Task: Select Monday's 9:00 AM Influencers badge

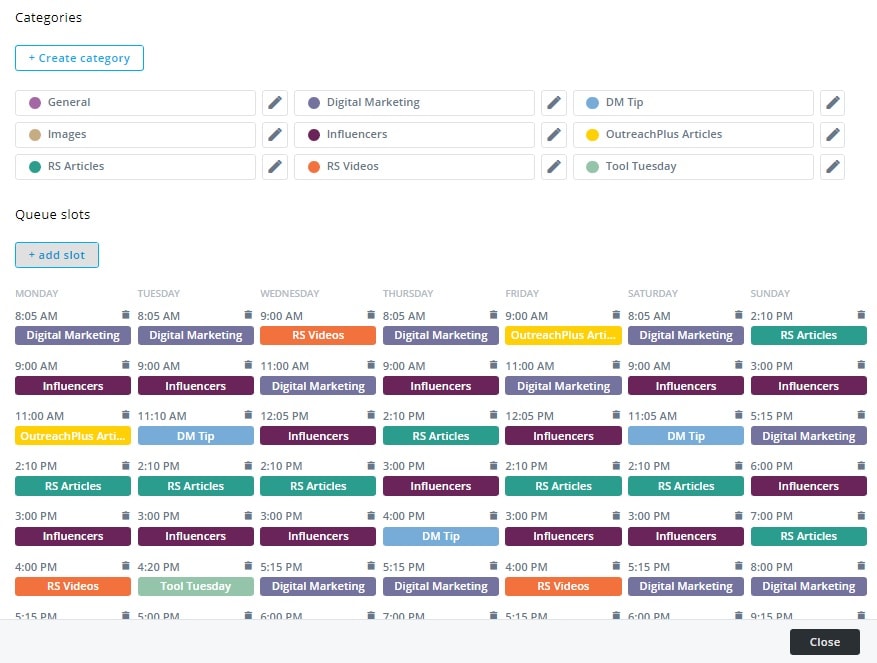Action: tap(72, 386)
